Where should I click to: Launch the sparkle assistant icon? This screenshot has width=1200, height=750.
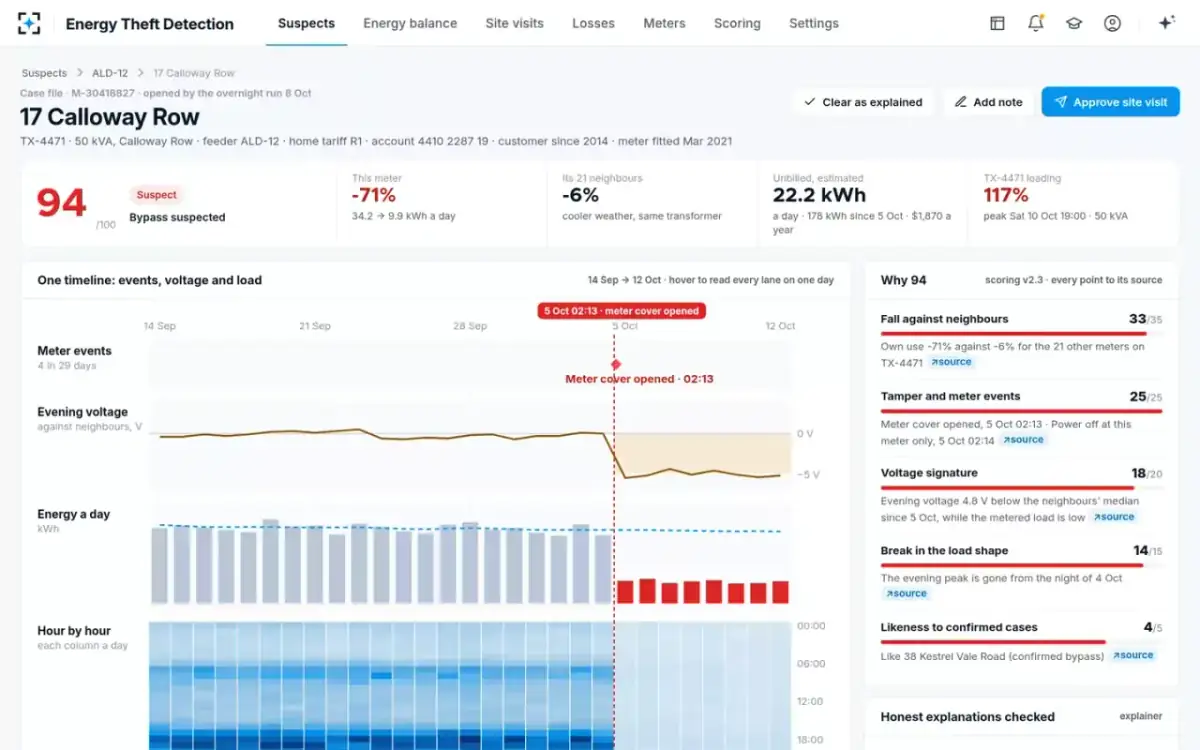[x=1166, y=23]
